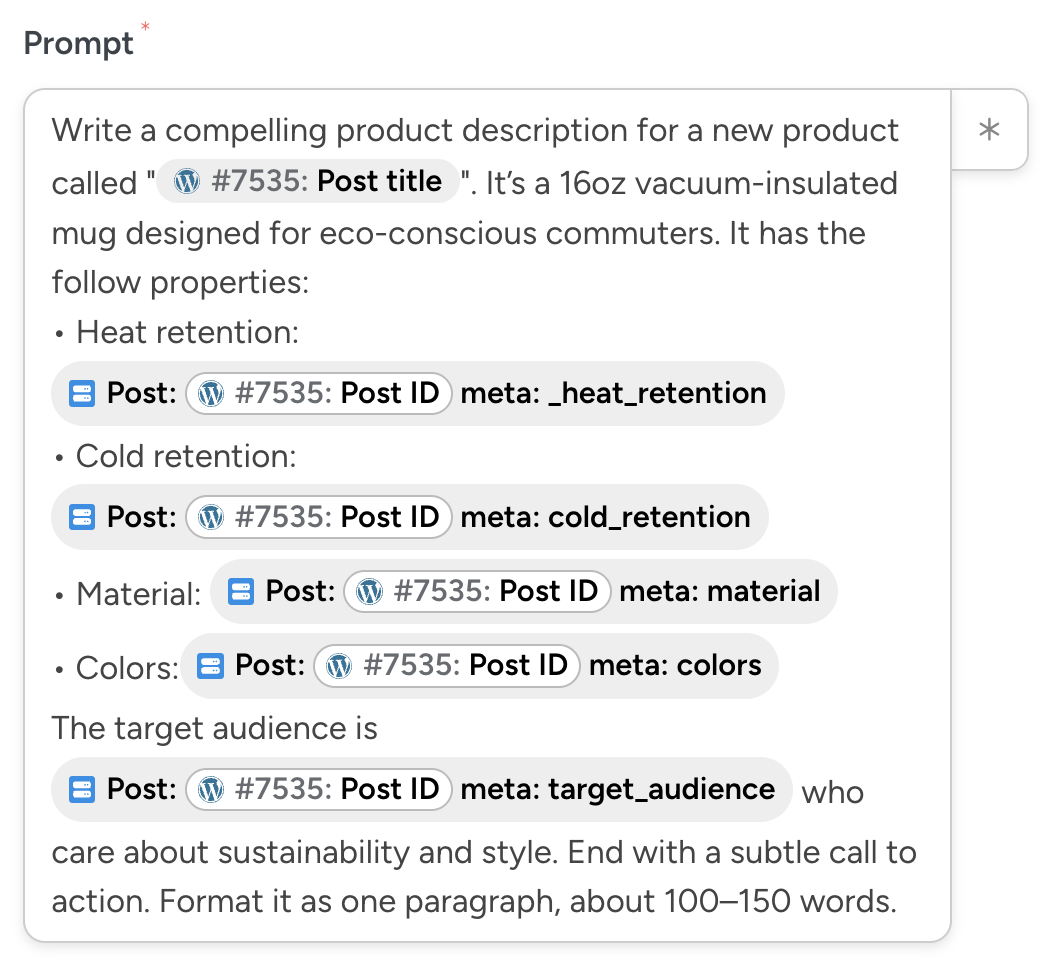Click the database icon in the cold_retention token

pos(82,517)
